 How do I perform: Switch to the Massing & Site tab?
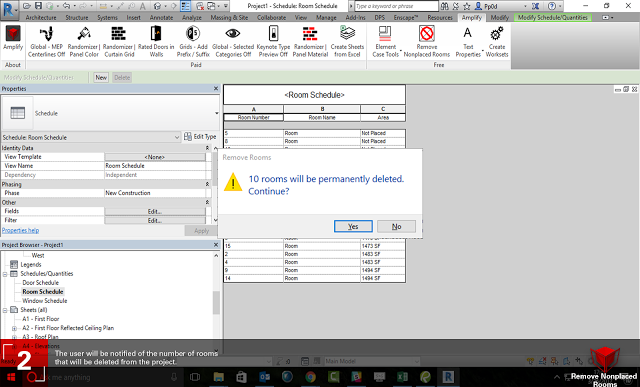click(x=229, y=18)
